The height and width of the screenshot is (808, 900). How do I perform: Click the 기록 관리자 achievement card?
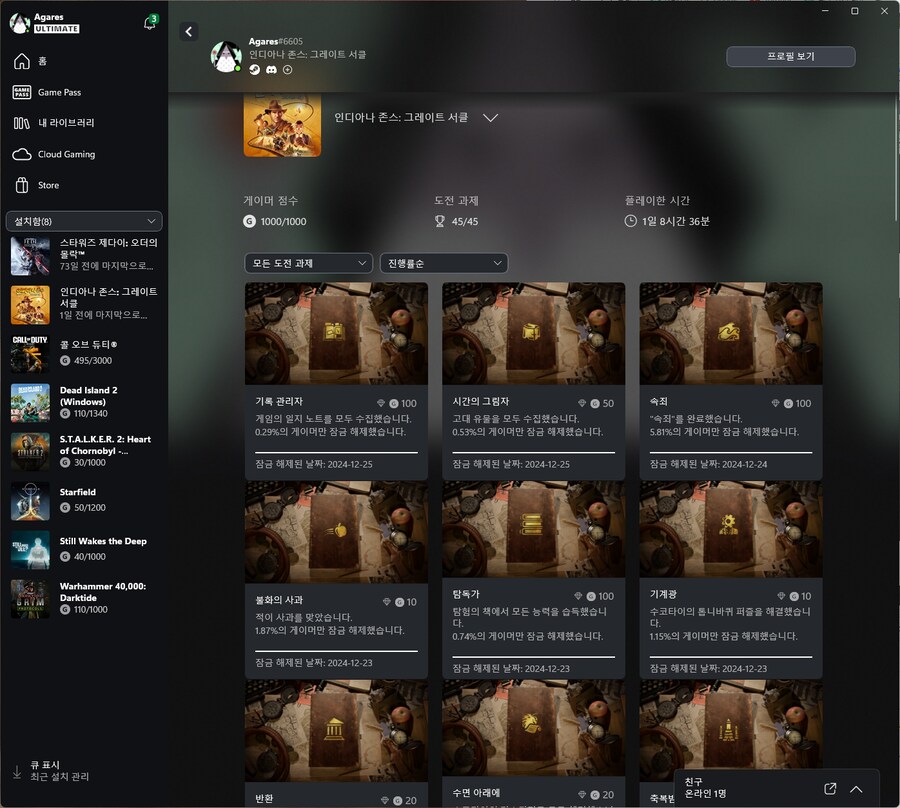click(x=336, y=381)
